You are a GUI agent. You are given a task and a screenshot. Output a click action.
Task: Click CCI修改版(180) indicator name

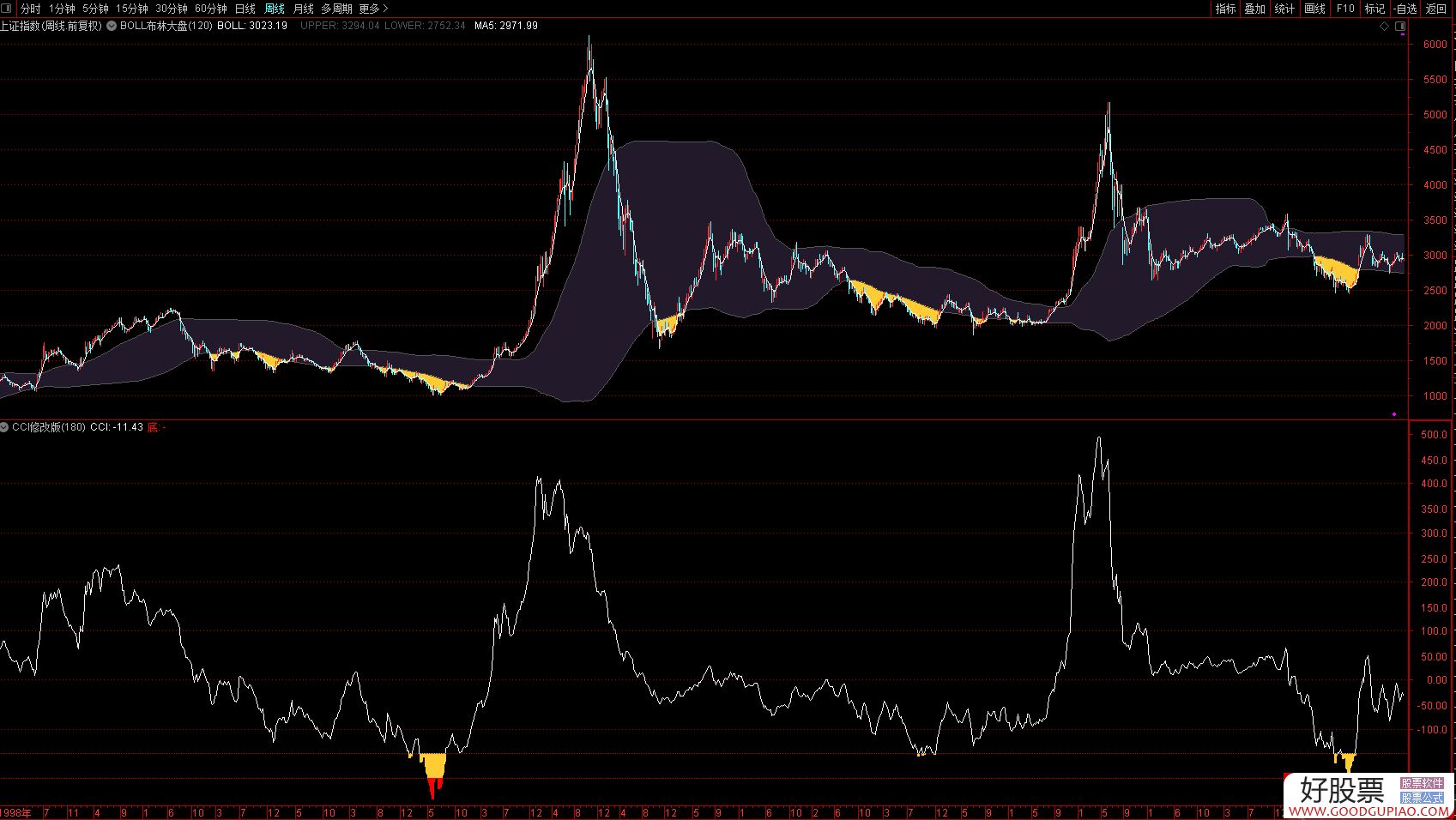(49, 426)
